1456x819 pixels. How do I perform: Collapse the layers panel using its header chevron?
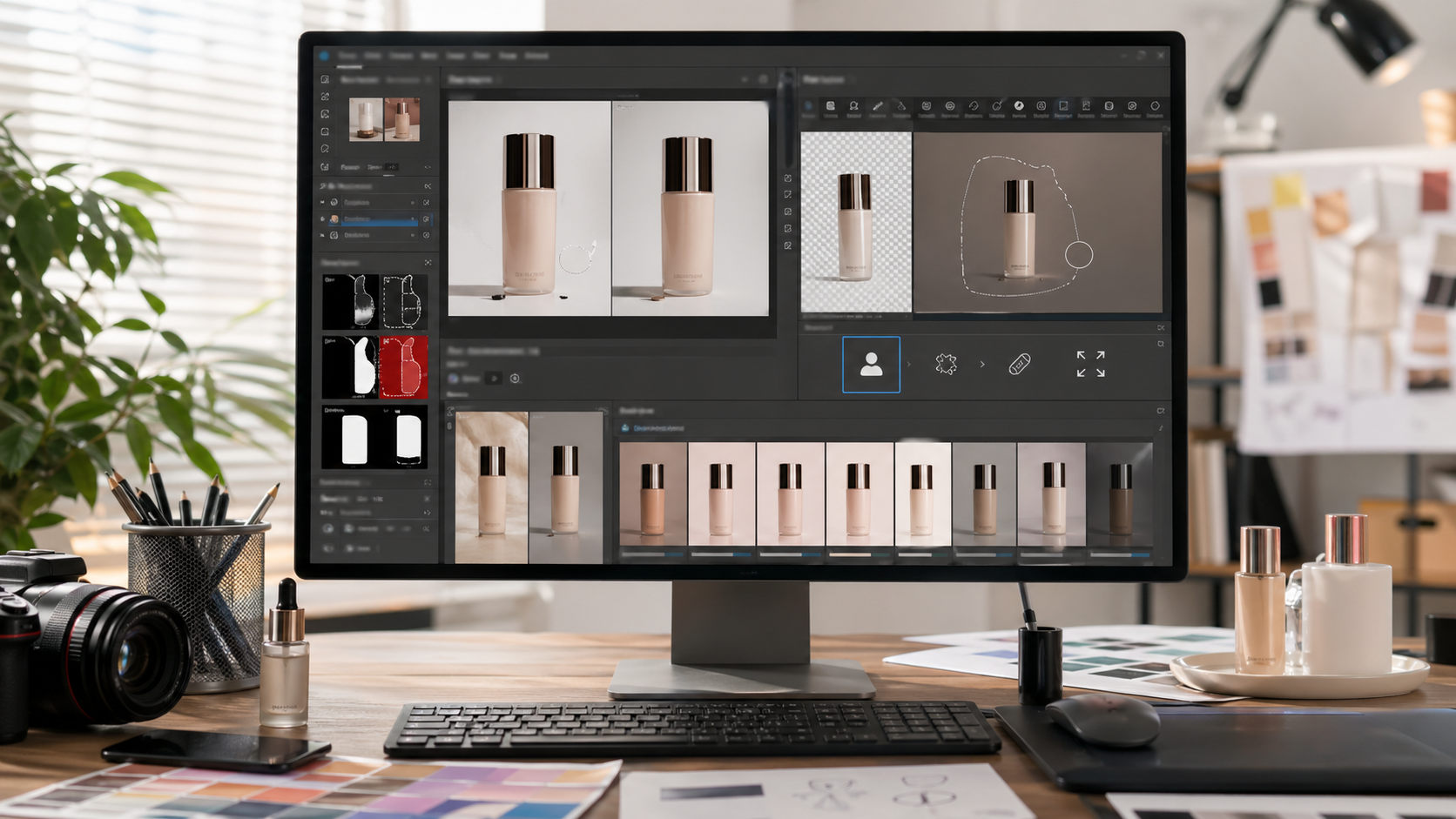tap(428, 186)
